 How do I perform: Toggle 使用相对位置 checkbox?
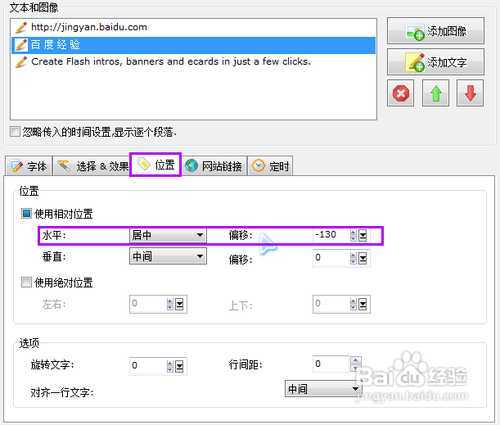tap(26, 213)
